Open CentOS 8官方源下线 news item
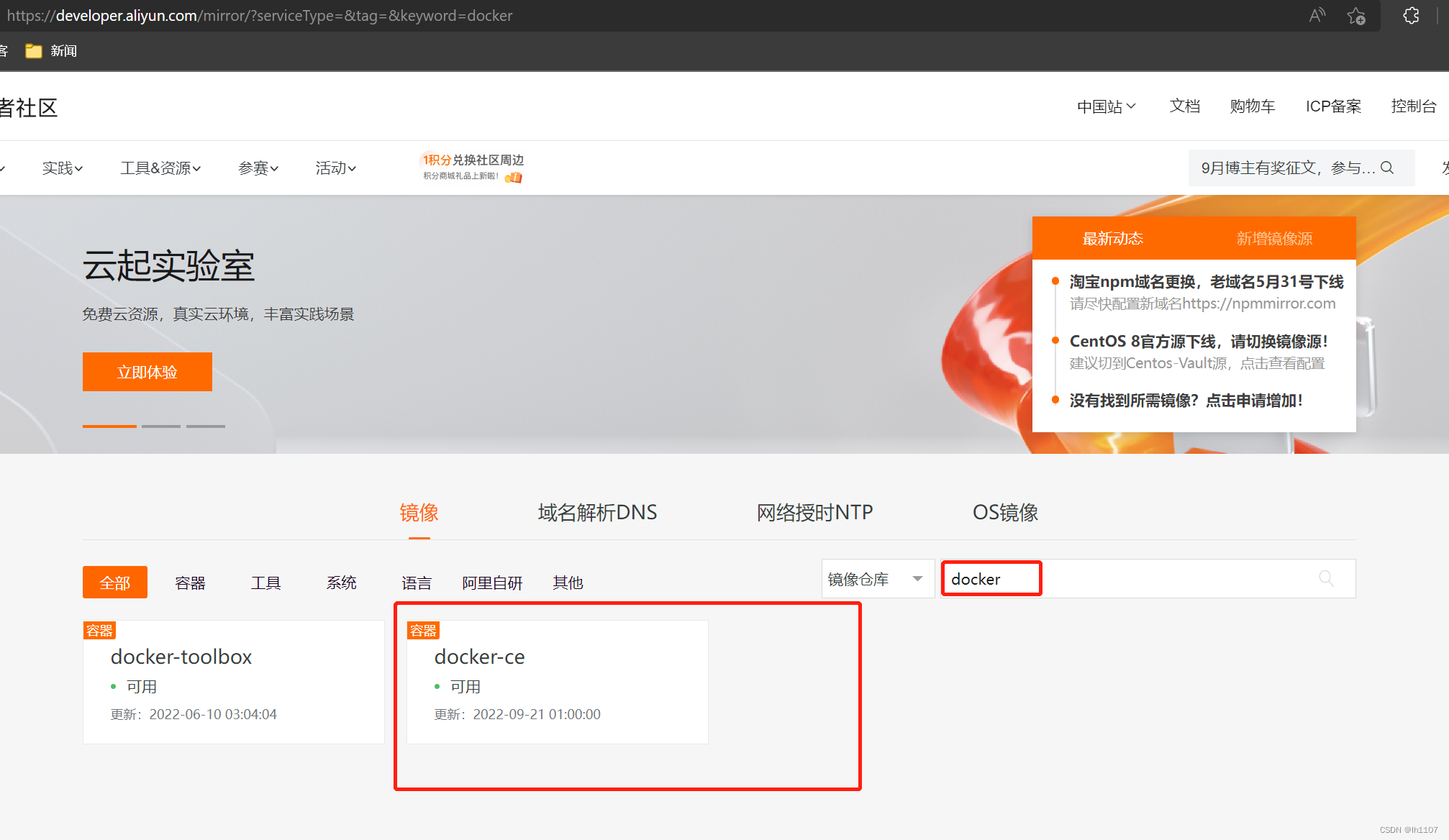This screenshot has width=1449, height=840. 1199,341
